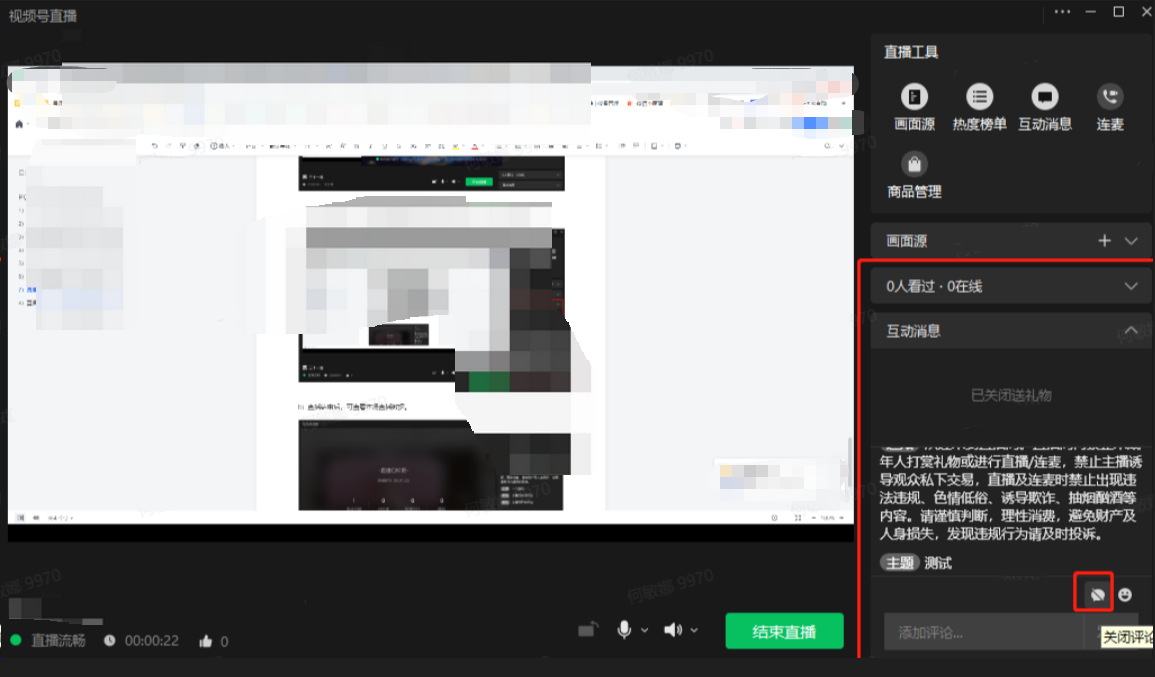Click the 直播工具 panel heading
Viewport: 1155px width, 677px height.
pyautogui.click(x=911, y=52)
